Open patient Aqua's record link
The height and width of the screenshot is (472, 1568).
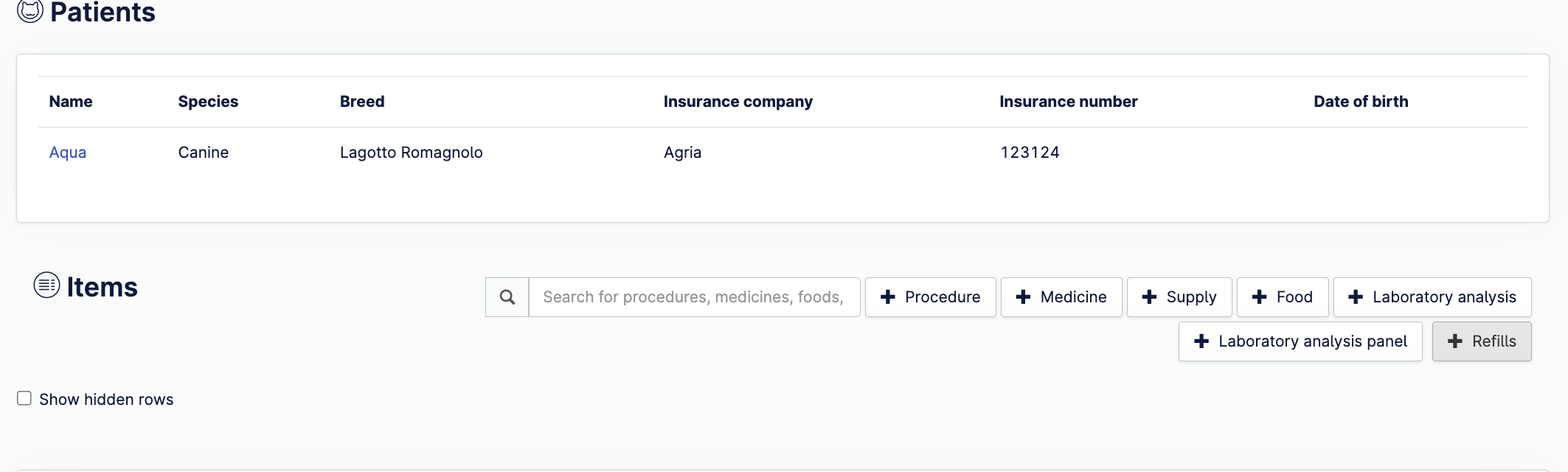68,153
